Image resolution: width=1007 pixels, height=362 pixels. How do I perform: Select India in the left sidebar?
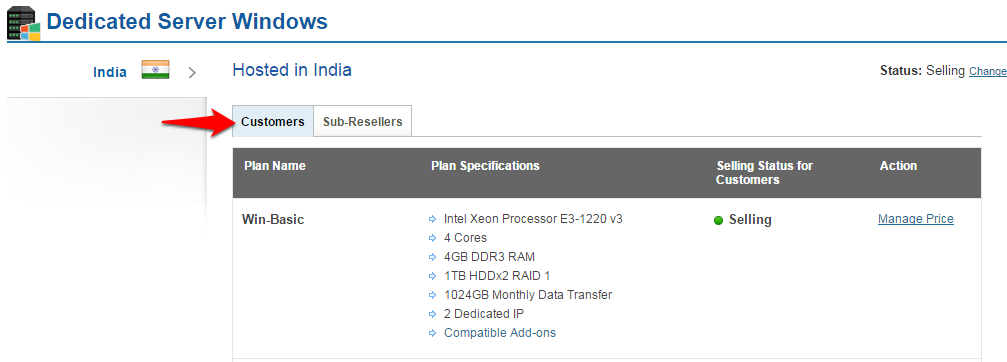pyautogui.click(x=110, y=72)
